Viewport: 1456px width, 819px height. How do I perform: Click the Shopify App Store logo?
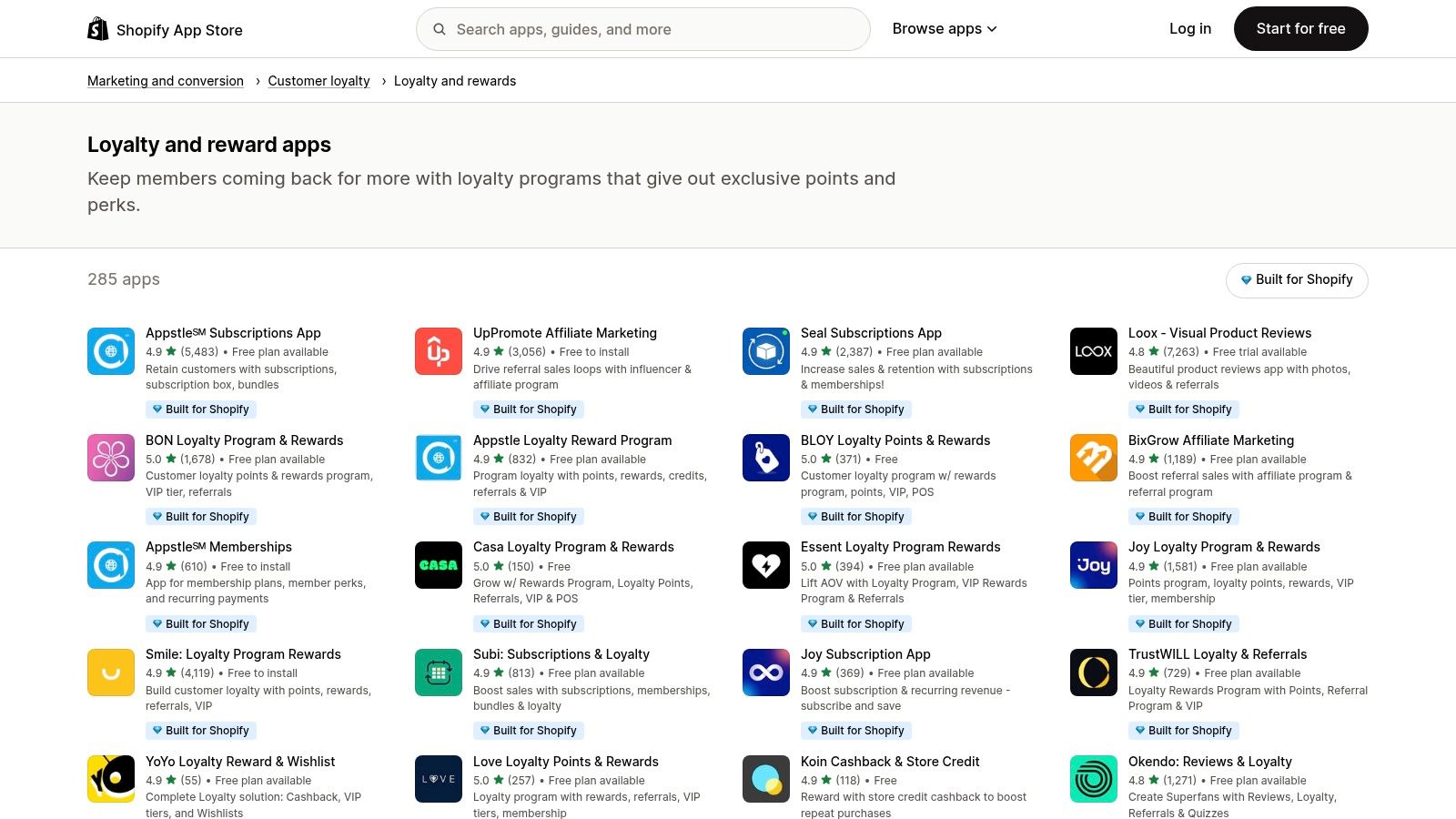click(165, 28)
